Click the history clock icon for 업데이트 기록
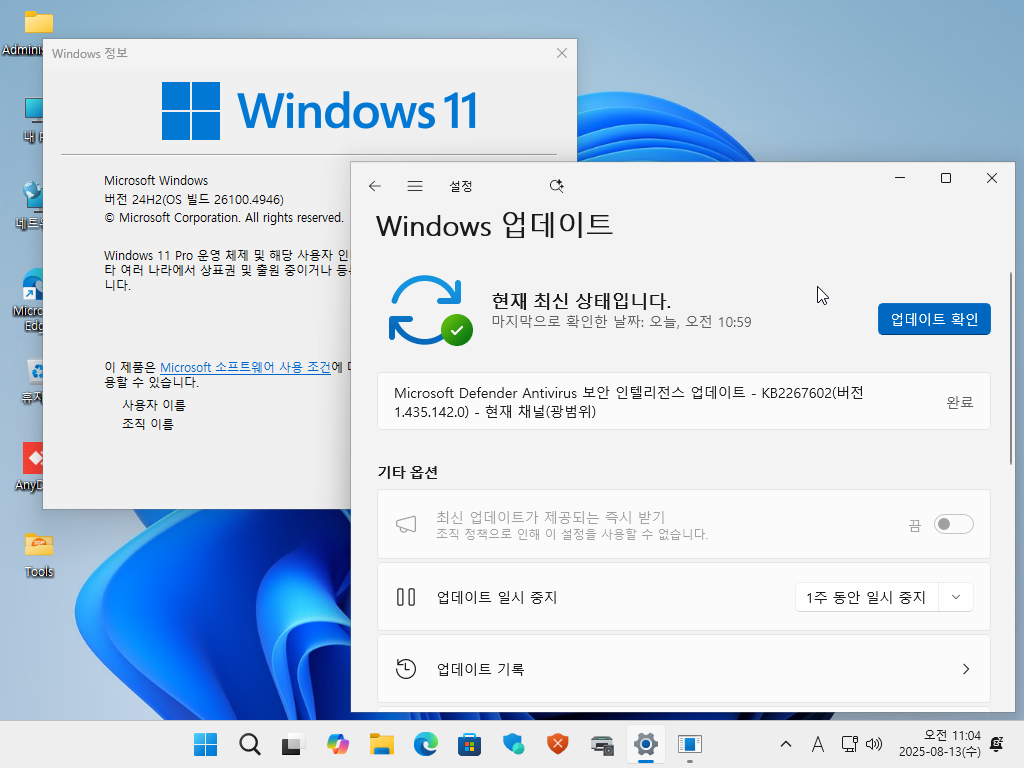This screenshot has width=1024, height=768. (x=406, y=669)
